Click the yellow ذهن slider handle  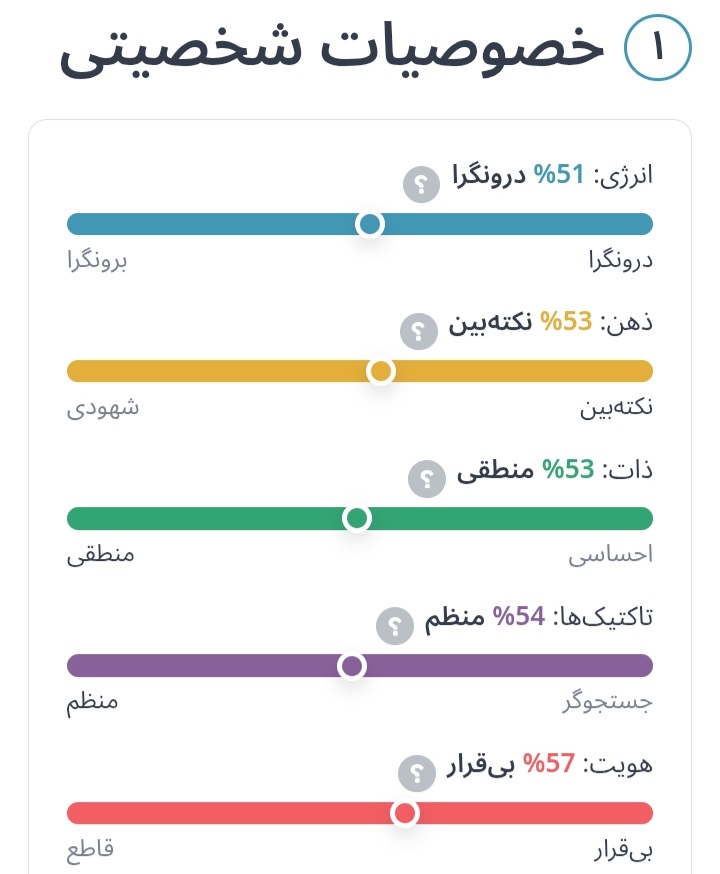[381, 372]
